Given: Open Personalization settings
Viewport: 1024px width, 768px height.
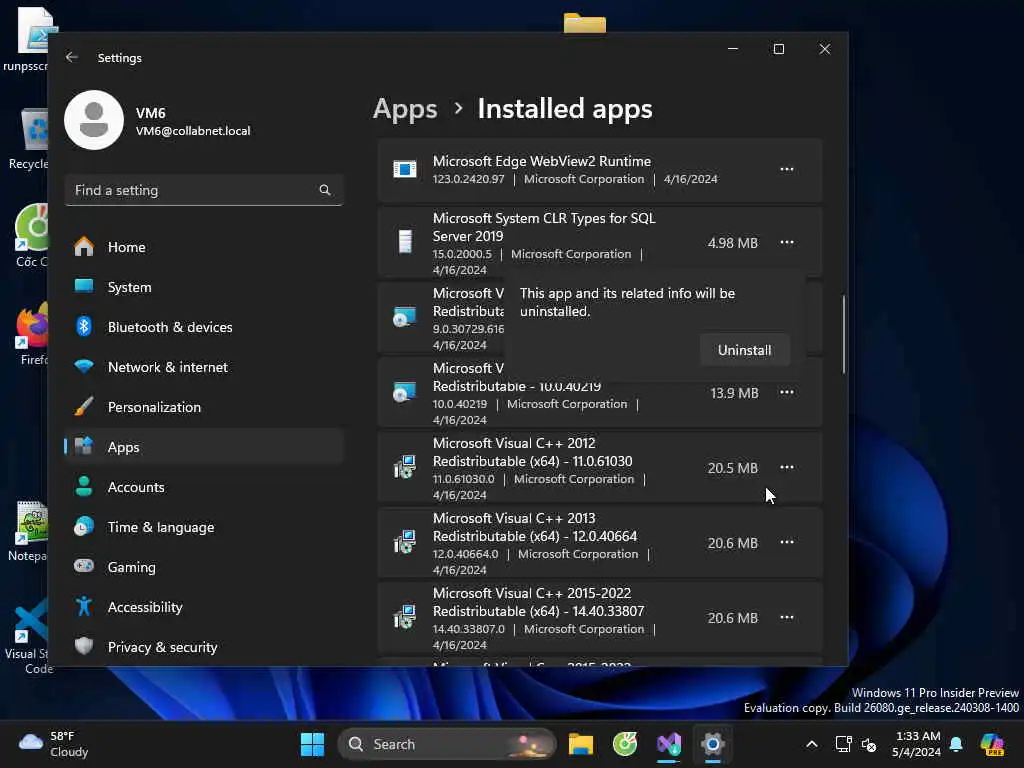Looking at the screenshot, I should tap(204, 407).
